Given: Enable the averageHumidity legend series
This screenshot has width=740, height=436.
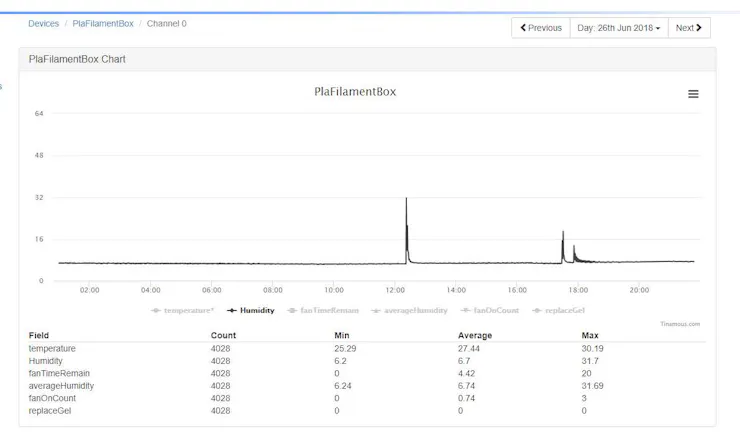Looking at the screenshot, I should tap(411, 310).
